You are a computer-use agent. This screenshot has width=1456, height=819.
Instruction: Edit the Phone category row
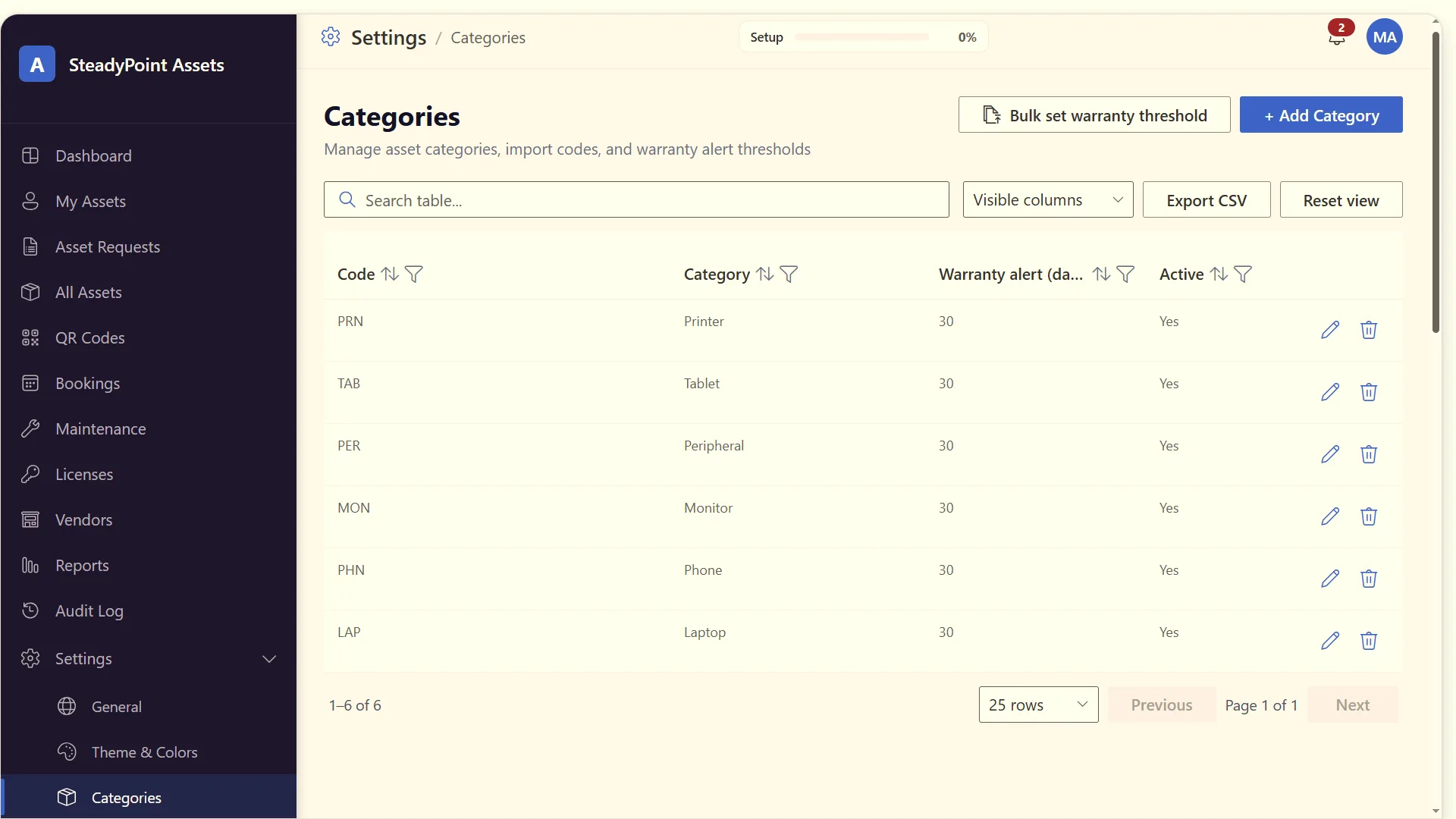tap(1330, 579)
